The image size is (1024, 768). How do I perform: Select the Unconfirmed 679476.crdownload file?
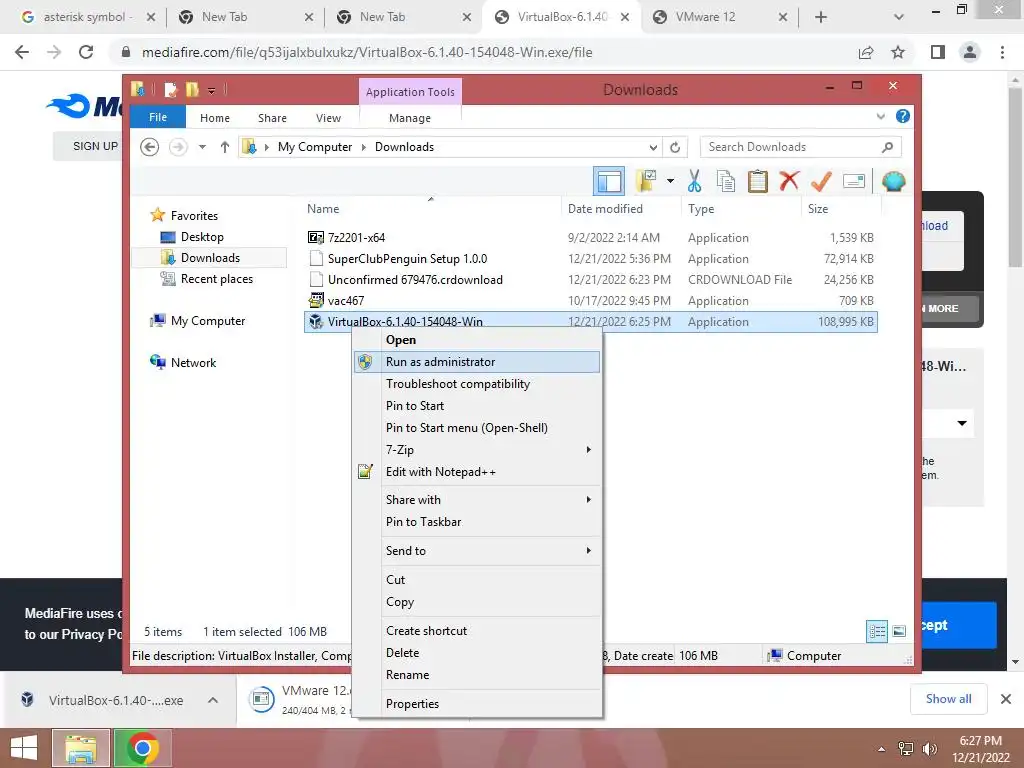pyautogui.click(x=591, y=280)
